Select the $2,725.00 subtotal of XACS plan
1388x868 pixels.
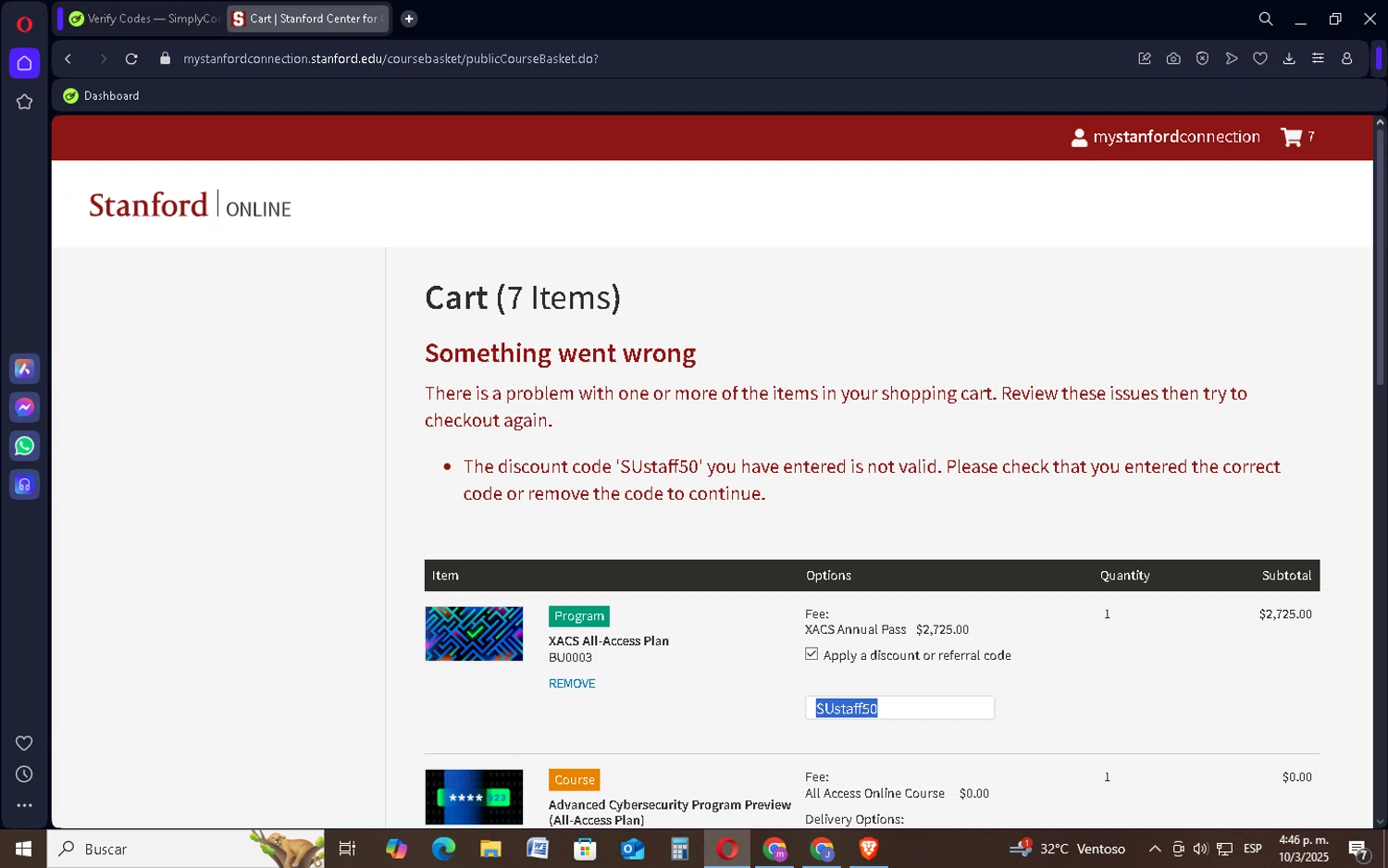pos(1285,614)
